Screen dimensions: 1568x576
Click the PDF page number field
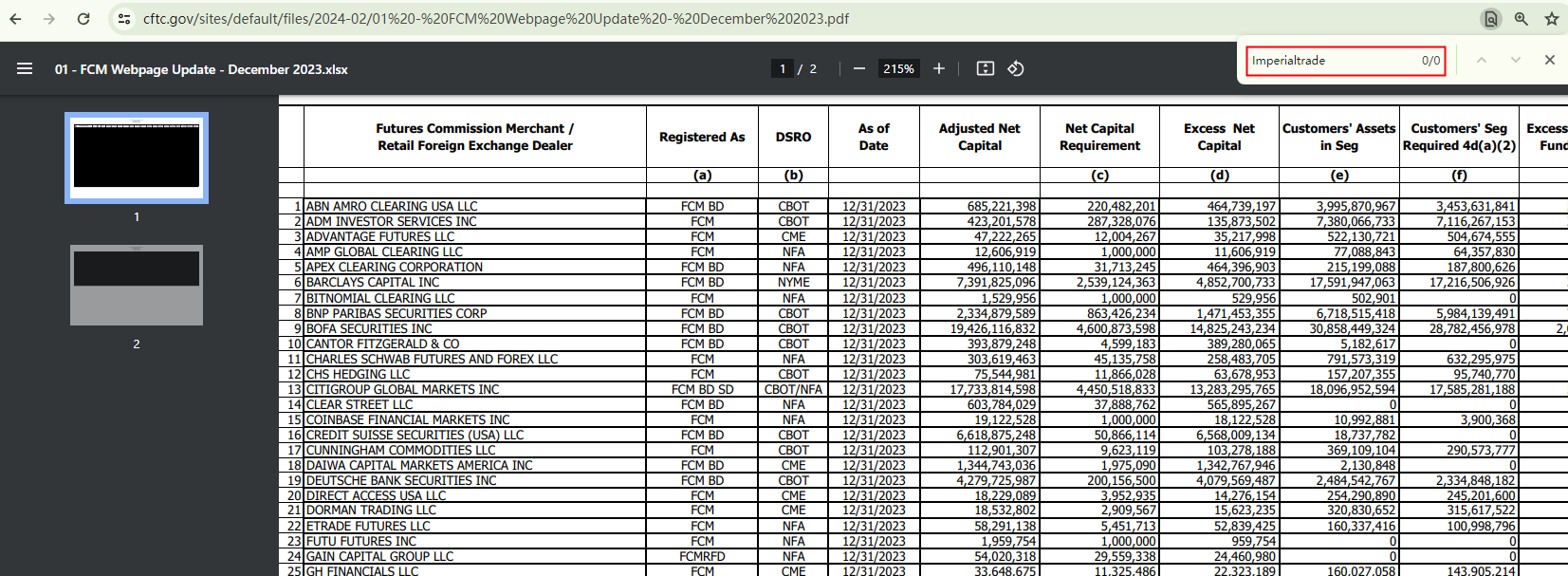click(783, 68)
